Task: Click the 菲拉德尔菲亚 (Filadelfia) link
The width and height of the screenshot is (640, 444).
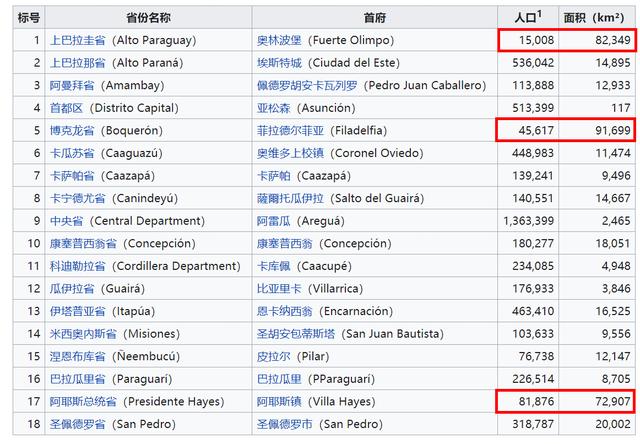Action: coord(287,131)
